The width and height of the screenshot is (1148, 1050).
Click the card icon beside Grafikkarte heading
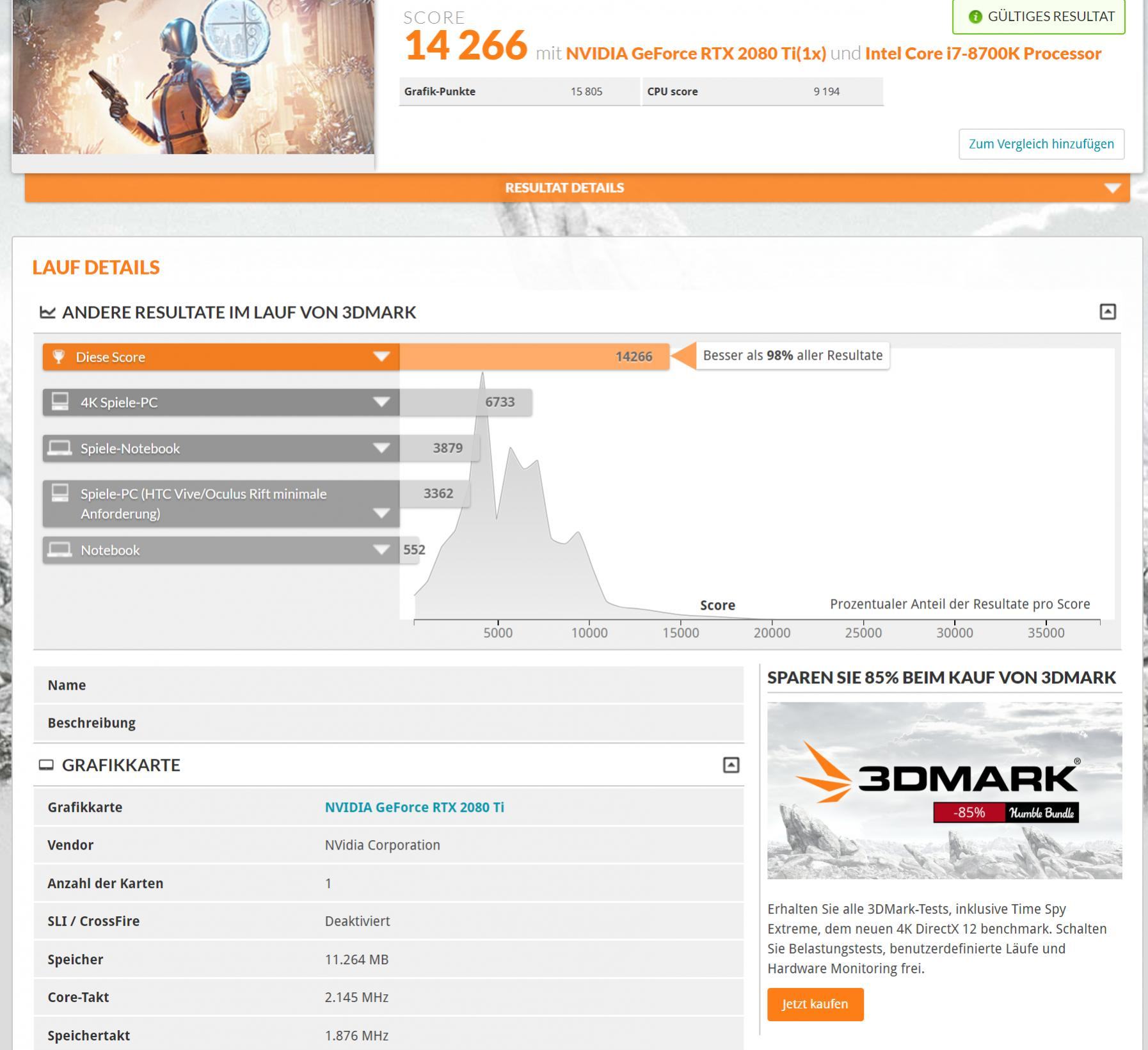[x=46, y=765]
